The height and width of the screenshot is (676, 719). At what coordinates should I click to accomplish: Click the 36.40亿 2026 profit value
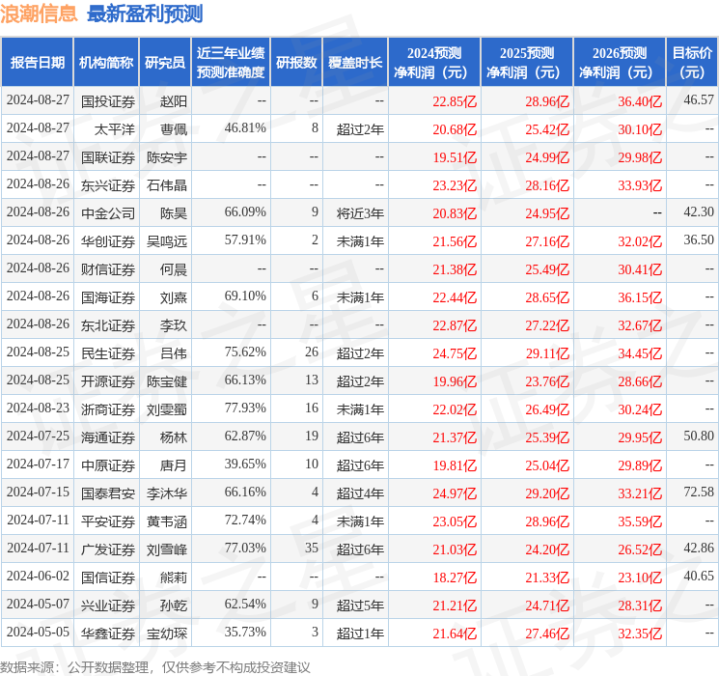[x=640, y=101]
